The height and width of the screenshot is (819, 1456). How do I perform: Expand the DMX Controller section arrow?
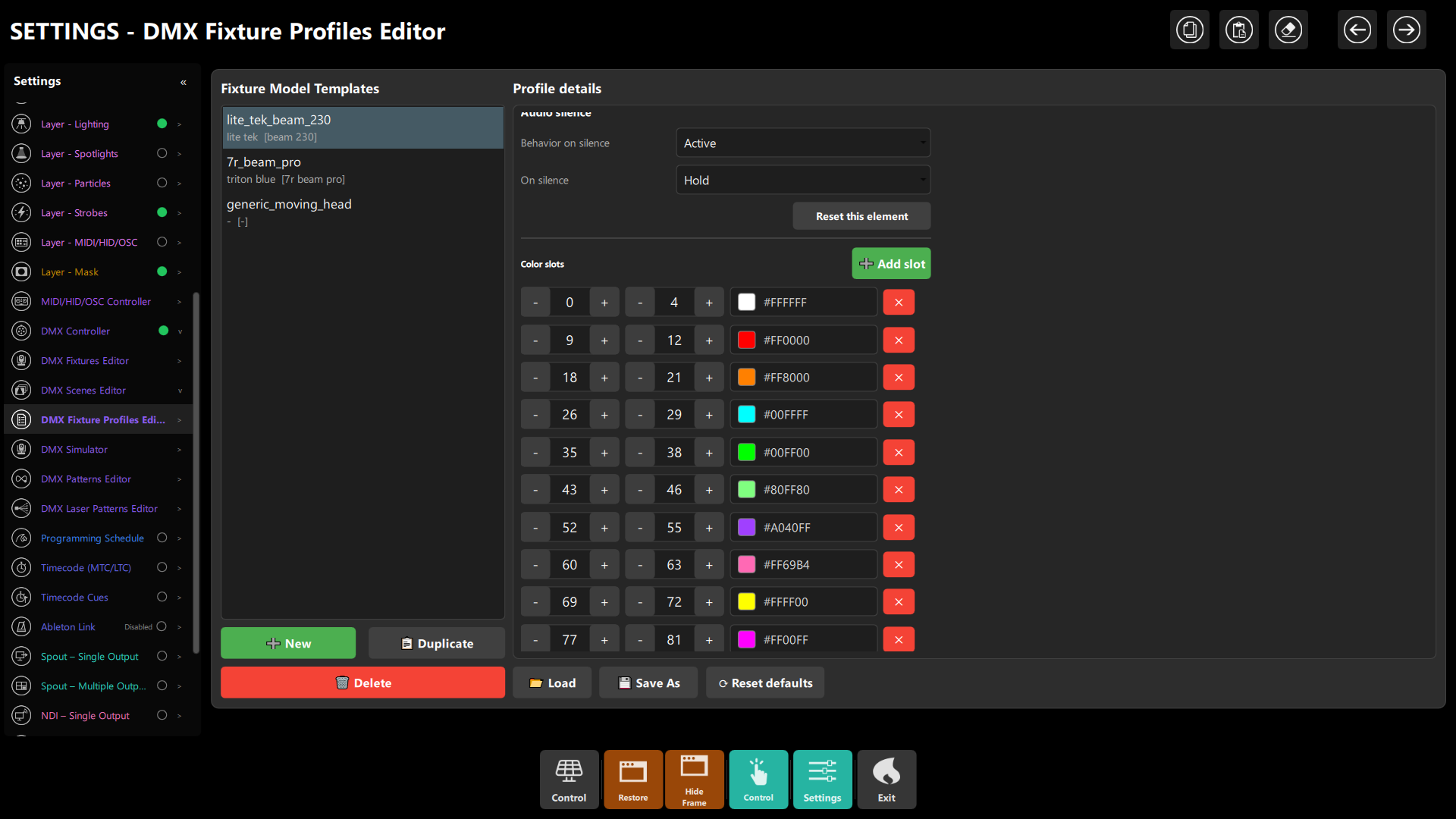[x=180, y=331]
